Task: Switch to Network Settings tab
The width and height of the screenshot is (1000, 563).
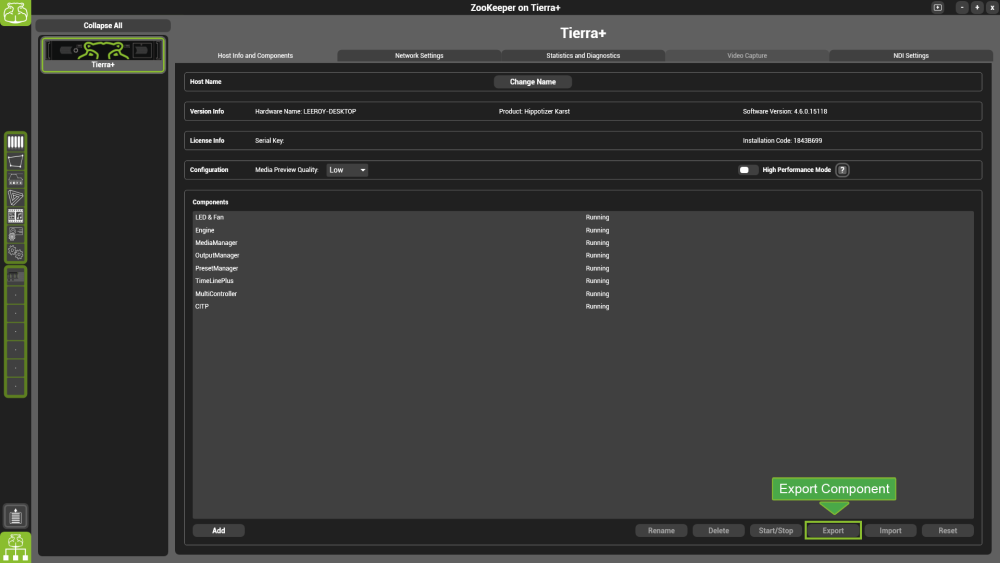Action: (419, 55)
